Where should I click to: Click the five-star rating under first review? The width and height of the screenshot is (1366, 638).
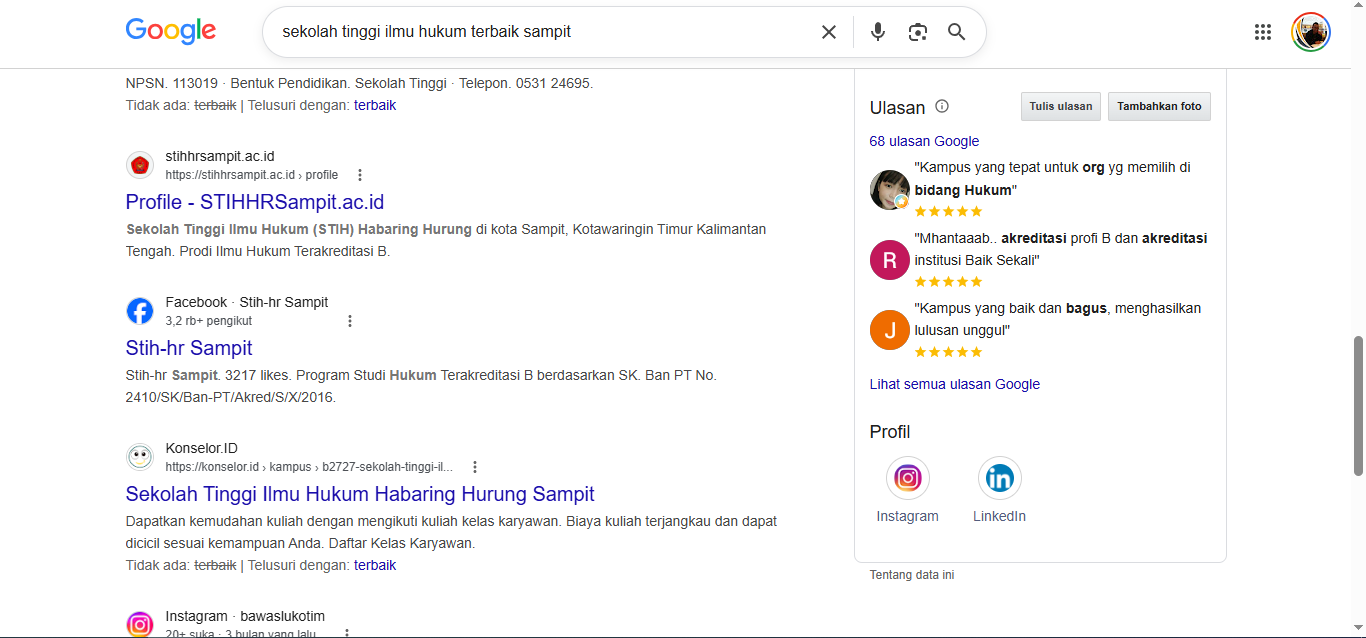949,212
